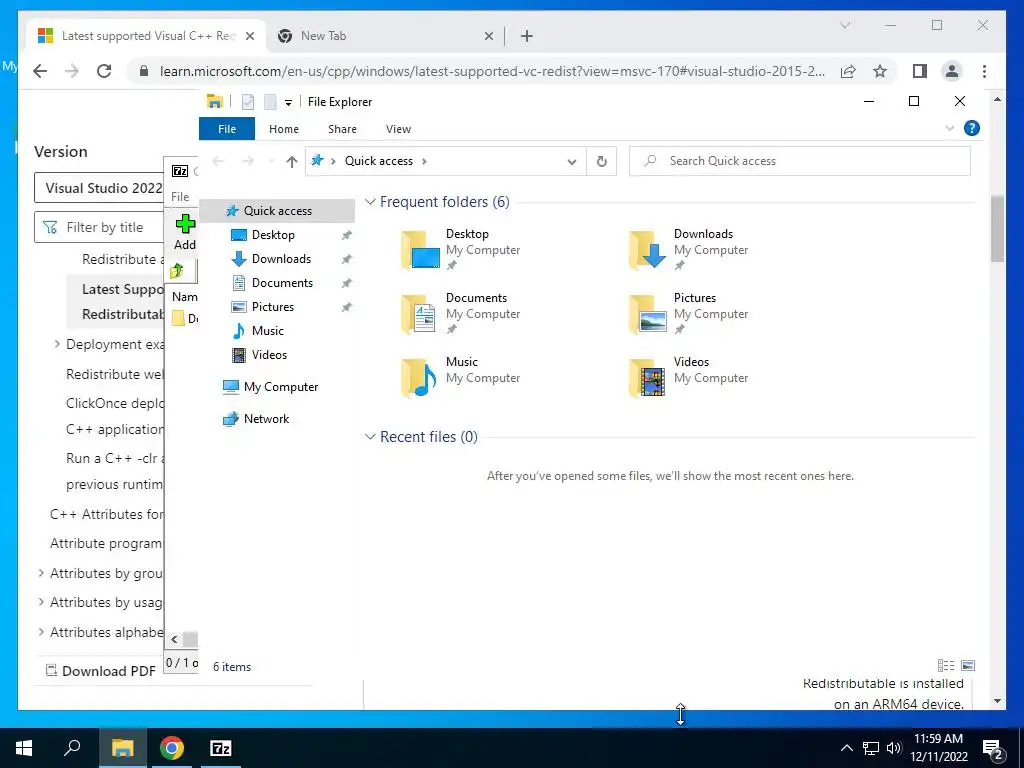
Task: Switch to details view icon
Action: [946, 665]
